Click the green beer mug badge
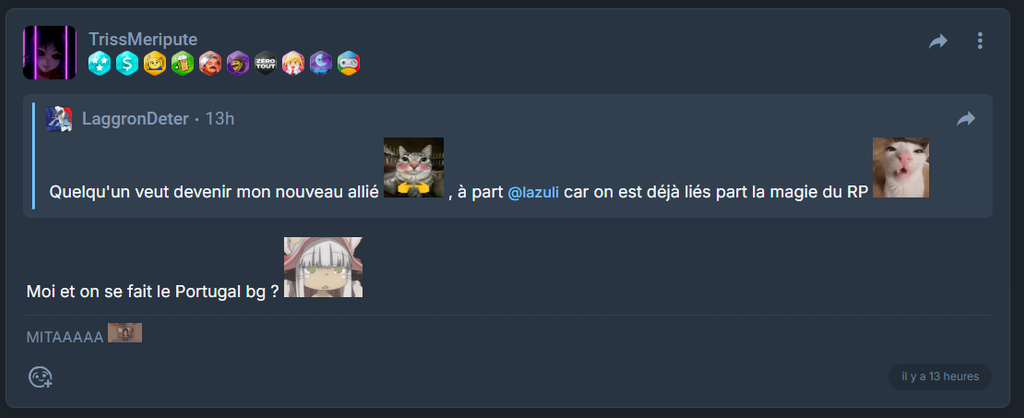Image resolution: width=1024 pixels, height=418 pixels. tap(182, 63)
